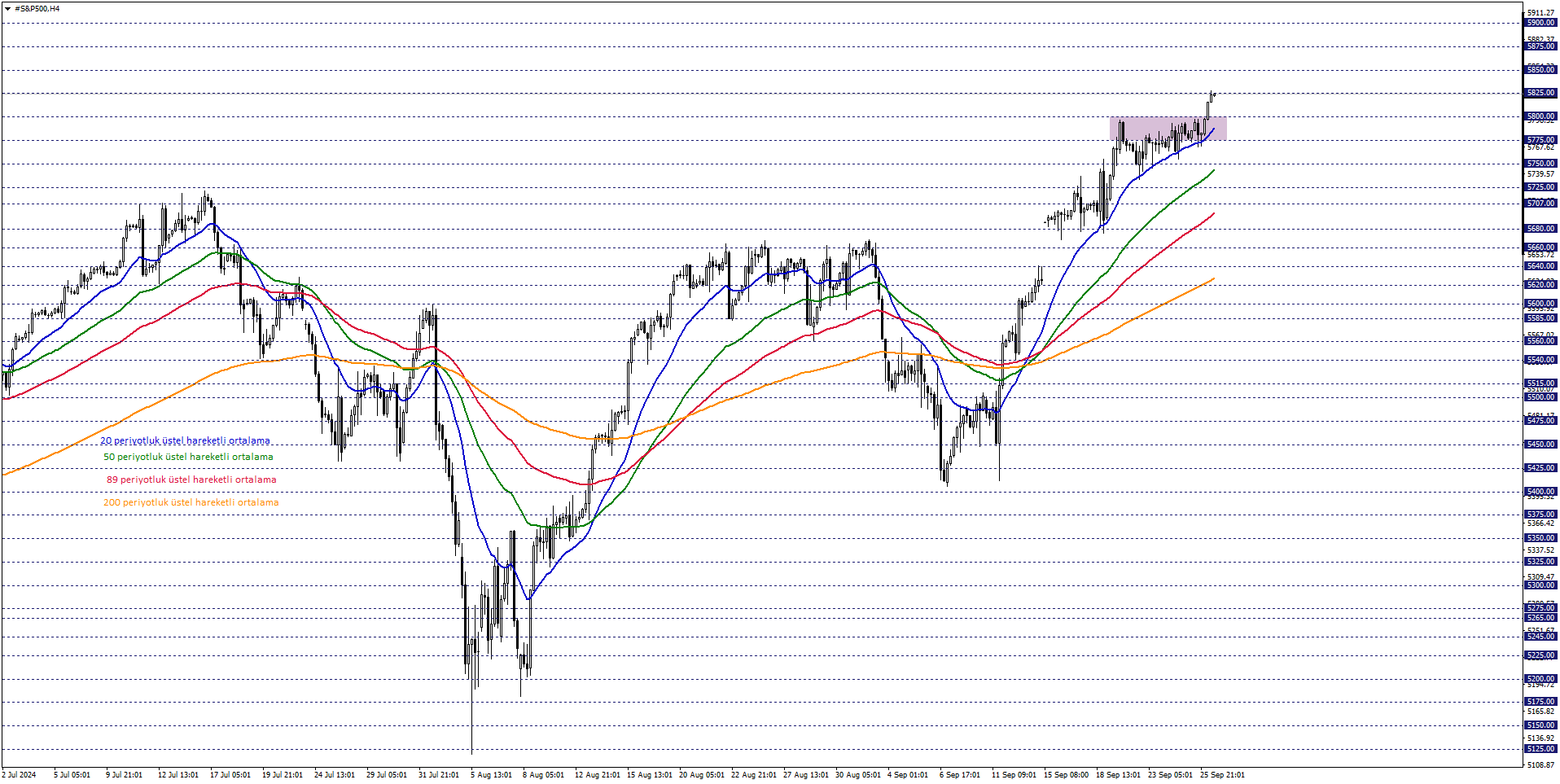1560x784 pixels.
Task: Click the '18 Sep 13:01' date on the time axis
Action: (1118, 775)
